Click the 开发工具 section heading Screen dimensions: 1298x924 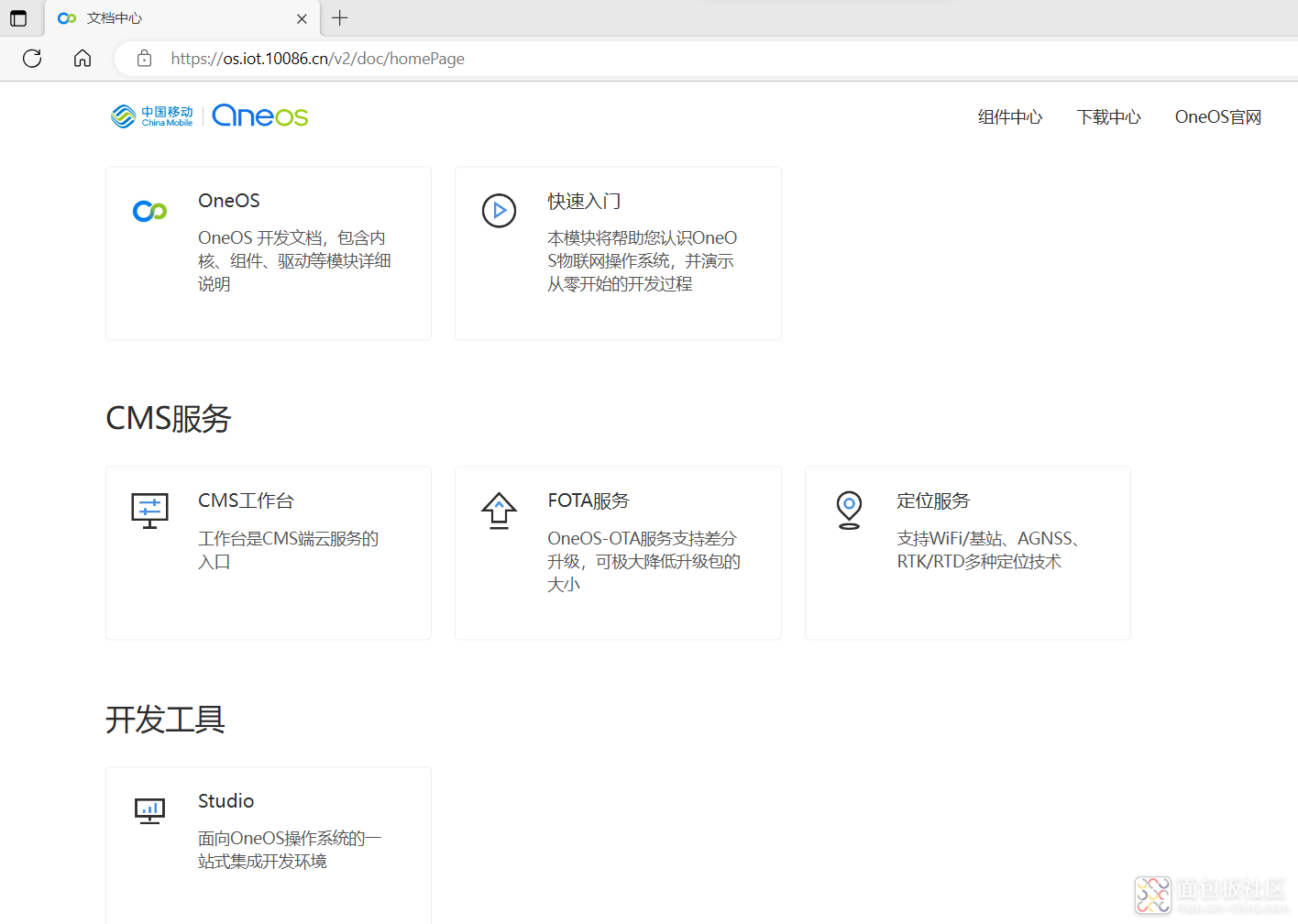coord(166,720)
